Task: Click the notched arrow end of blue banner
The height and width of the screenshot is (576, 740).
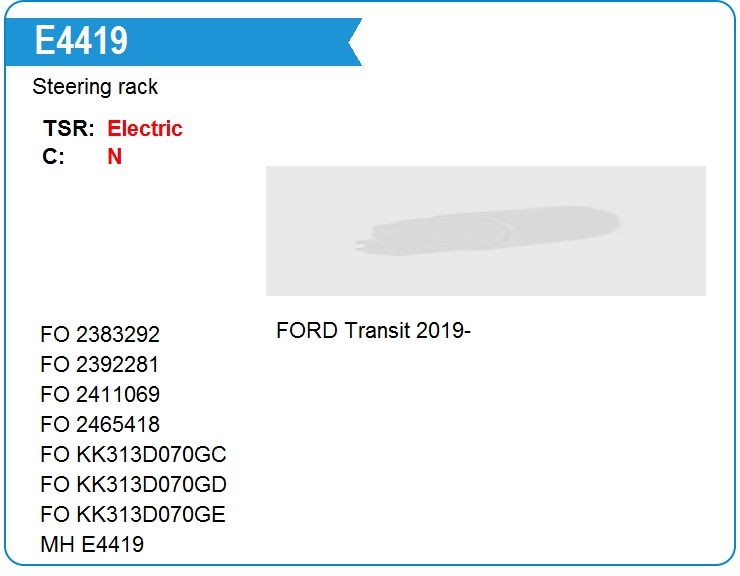Action: coord(353,42)
